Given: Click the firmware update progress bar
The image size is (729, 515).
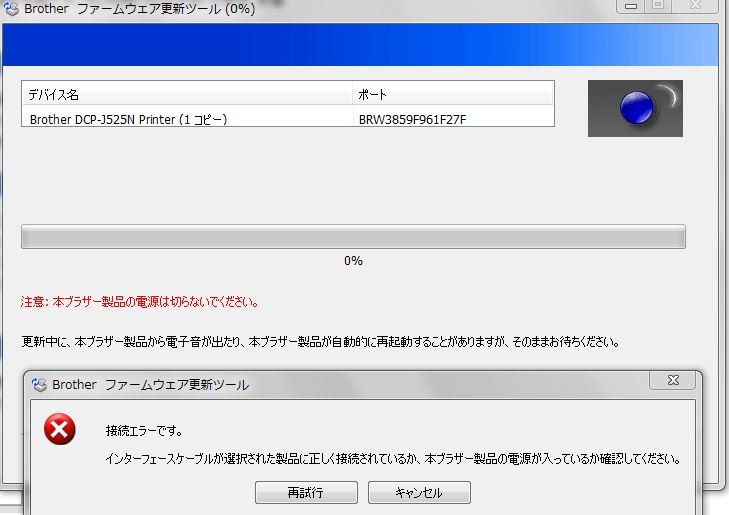Looking at the screenshot, I should 353,237.
